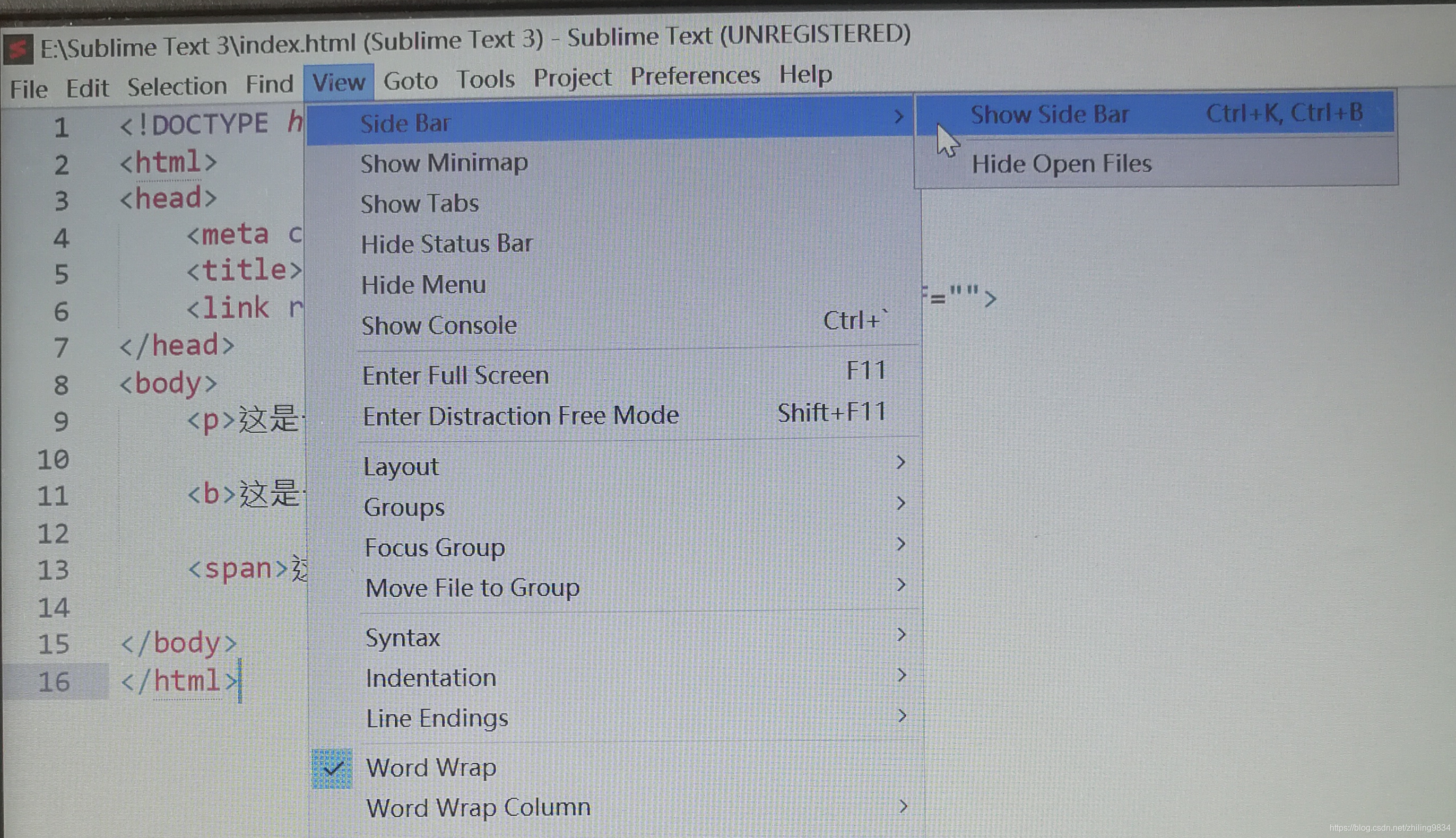Click line number 16 in gutter
This screenshot has width=1456, height=838.
pos(54,682)
